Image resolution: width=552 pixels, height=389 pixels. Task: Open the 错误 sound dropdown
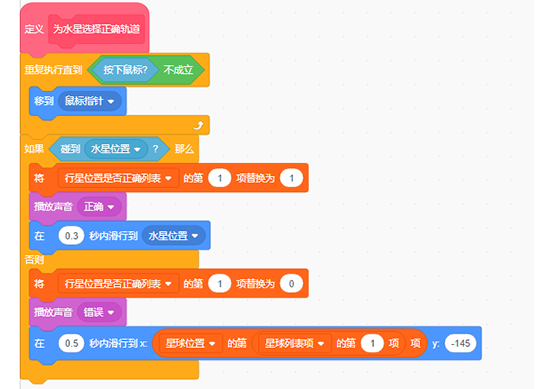pyautogui.click(x=99, y=312)
